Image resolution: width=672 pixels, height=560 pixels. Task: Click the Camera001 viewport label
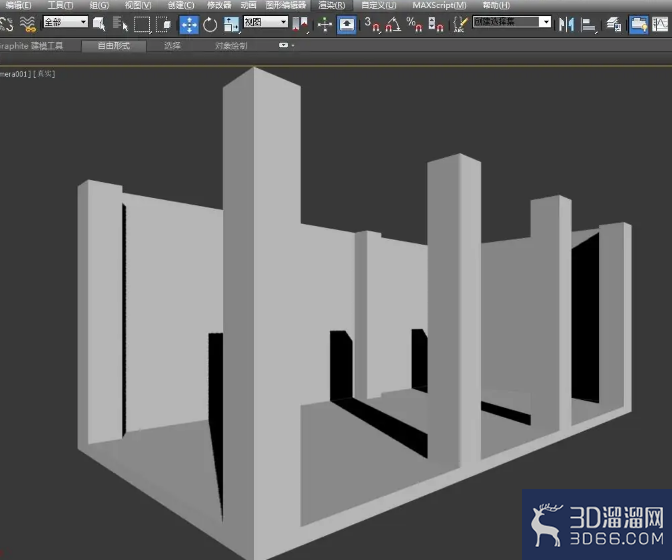[15, 74]
